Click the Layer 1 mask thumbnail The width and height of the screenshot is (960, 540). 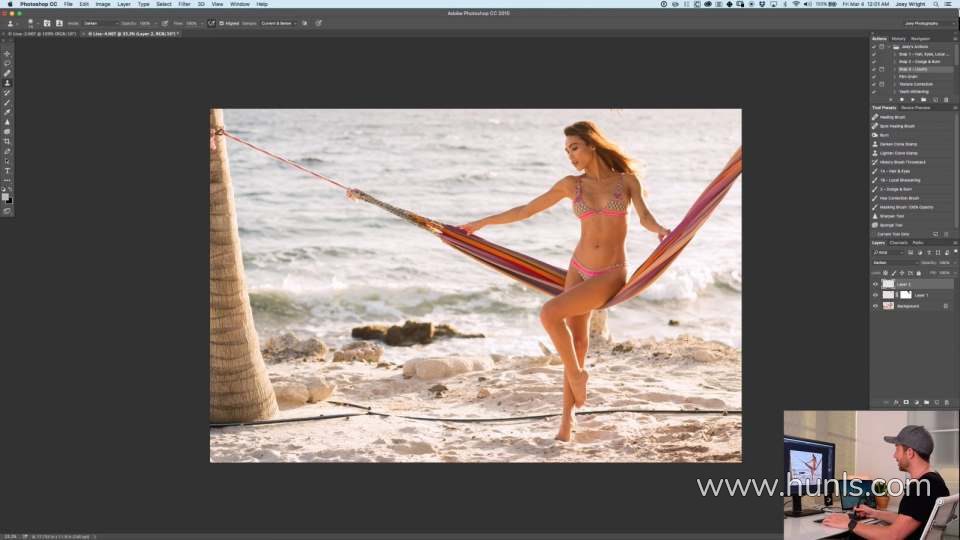coord(906,295)
